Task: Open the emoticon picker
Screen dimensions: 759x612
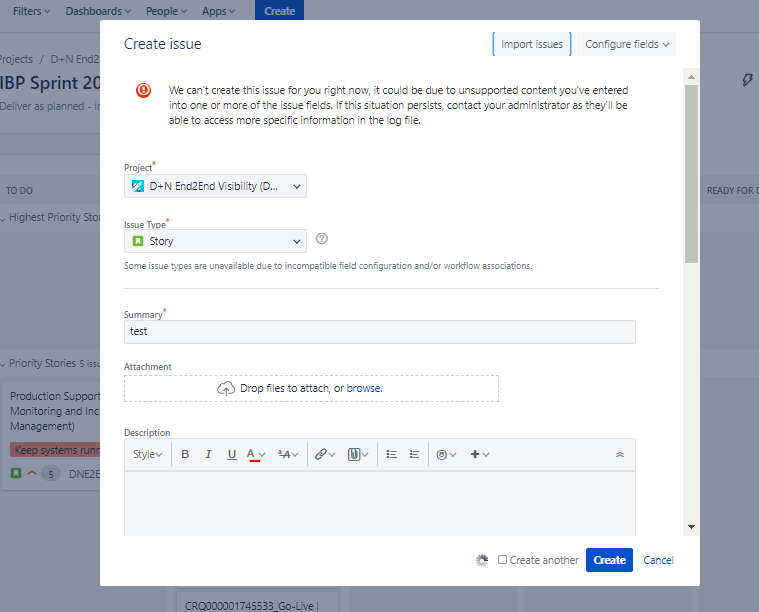Action: point(446,454)
